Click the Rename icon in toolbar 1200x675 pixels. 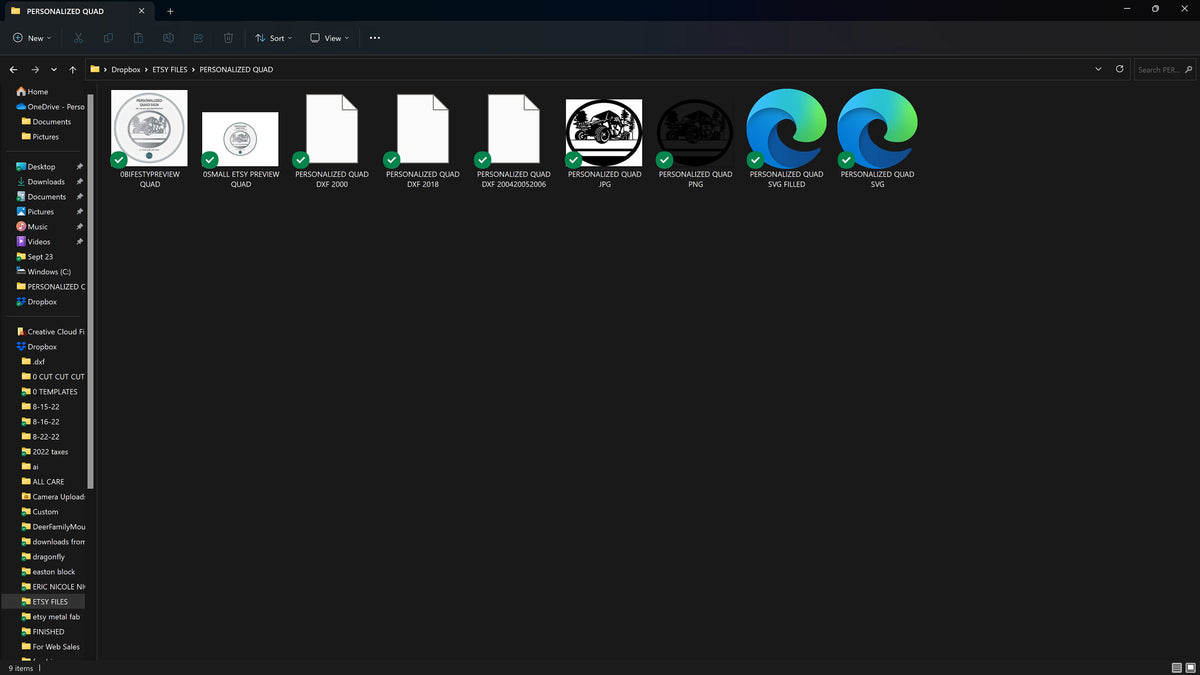click(168, 38)
